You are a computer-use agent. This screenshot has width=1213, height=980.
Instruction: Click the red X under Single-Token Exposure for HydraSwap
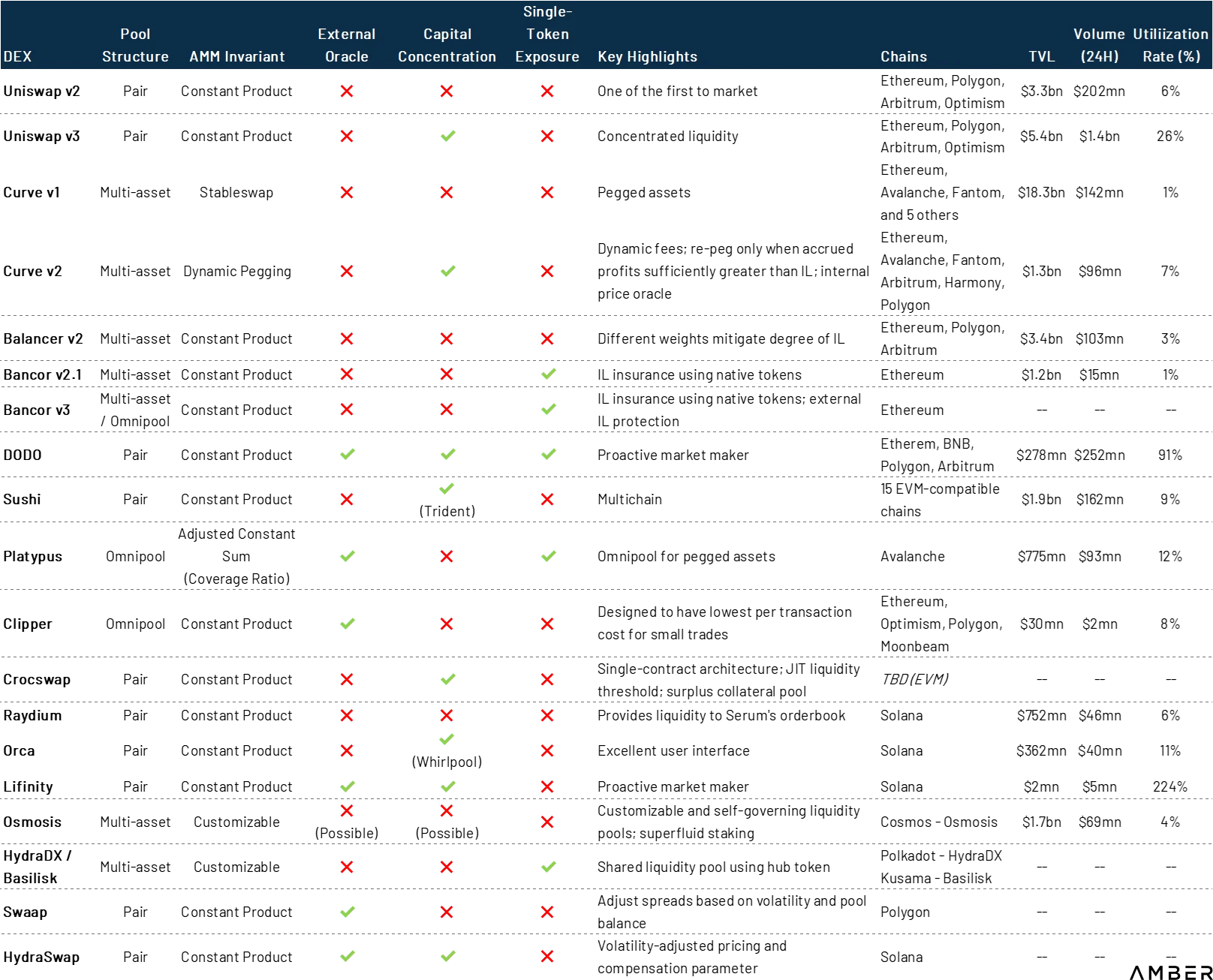coord(547,956)
